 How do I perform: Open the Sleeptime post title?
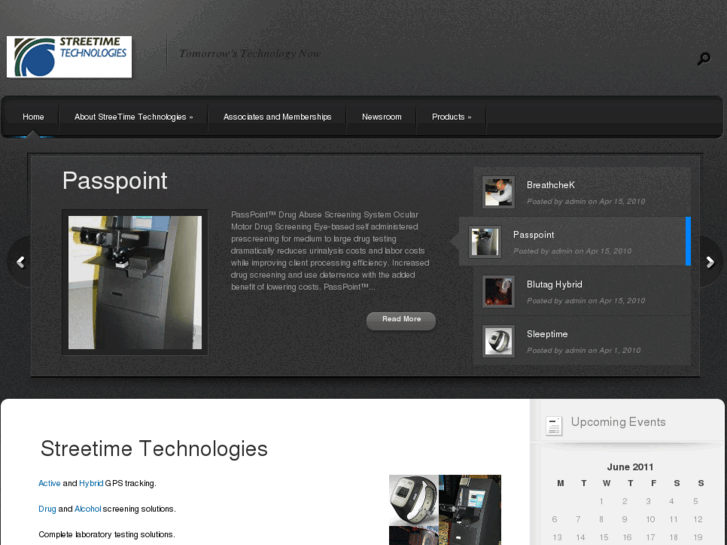pos(547,334)
